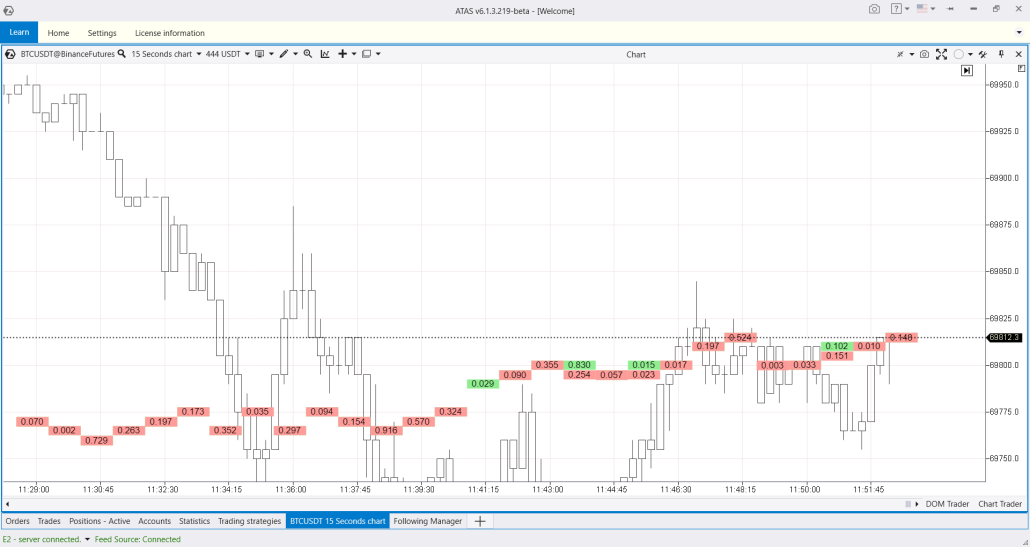Open the Trading strategies tab
This screenshot has width=1030, height=547.
250,521
